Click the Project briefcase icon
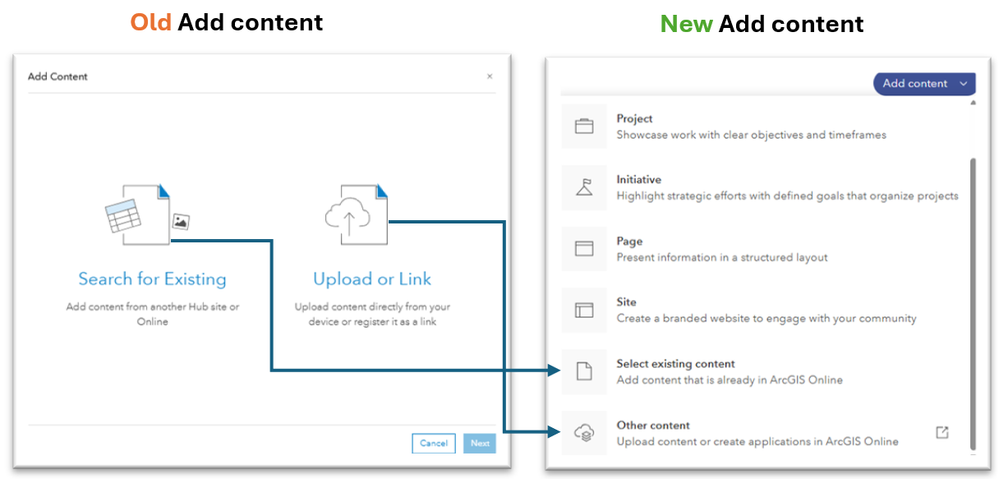Viewport: 999px width, 479px height. coord(584,126)
